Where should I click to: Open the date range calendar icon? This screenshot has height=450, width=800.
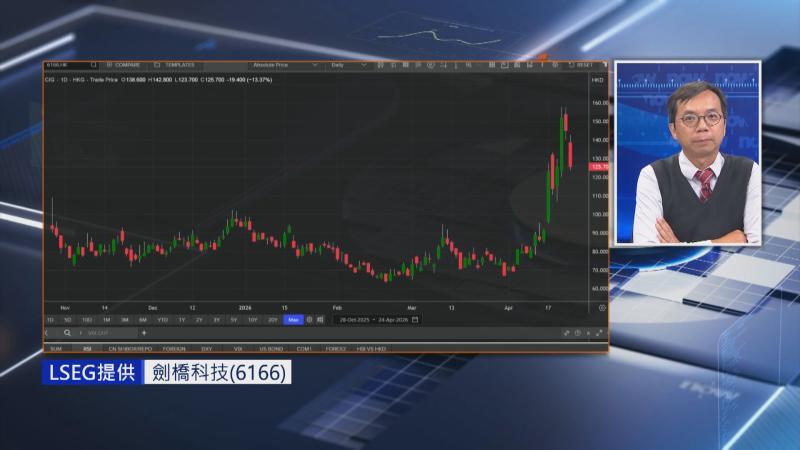click(x=415, y=320)
